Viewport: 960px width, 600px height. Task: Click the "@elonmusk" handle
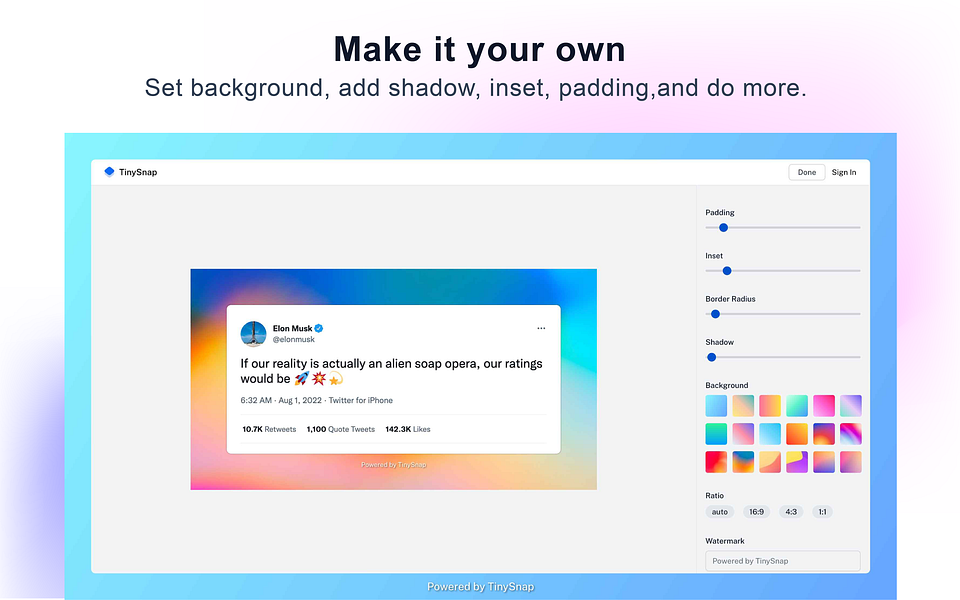point(293,339)
